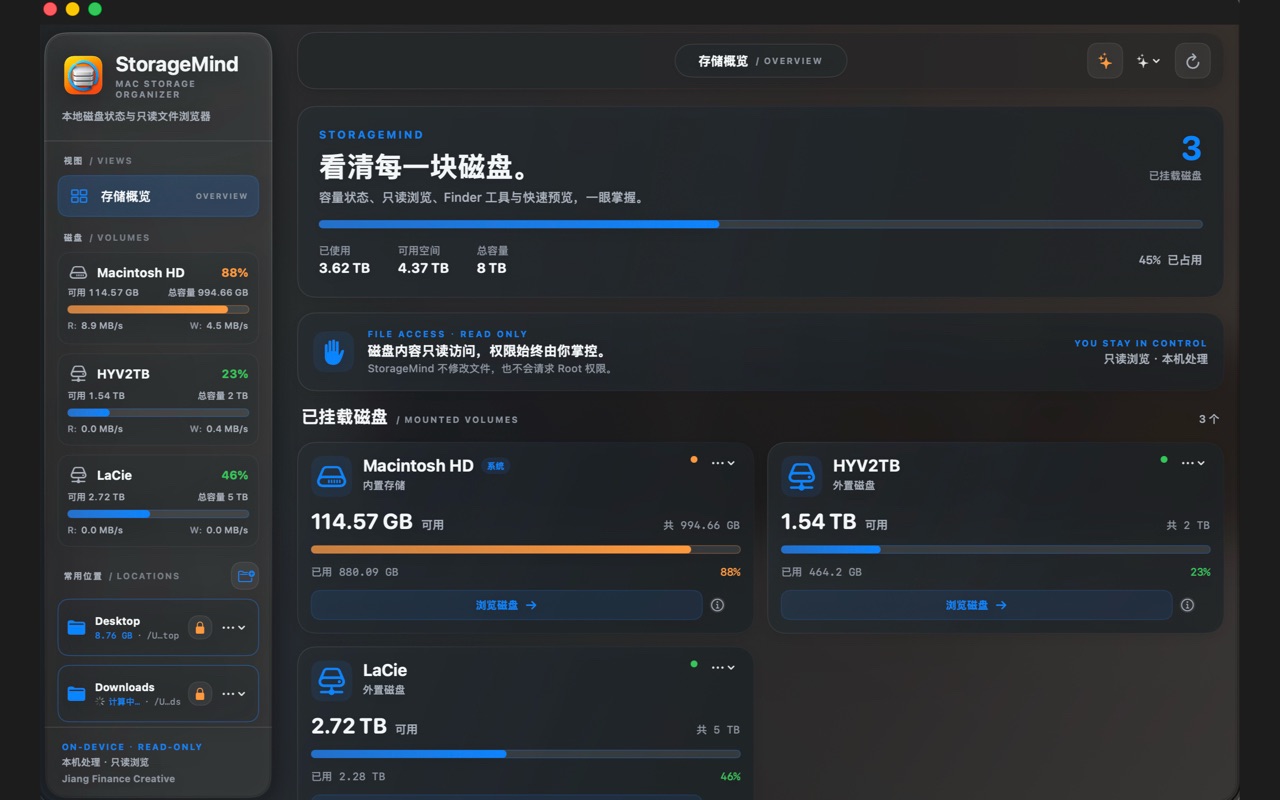Viewport: 1280px width, 800px height.
Task: Open the more menu on the Macintosh HD card
Action: tap(723, 463)
